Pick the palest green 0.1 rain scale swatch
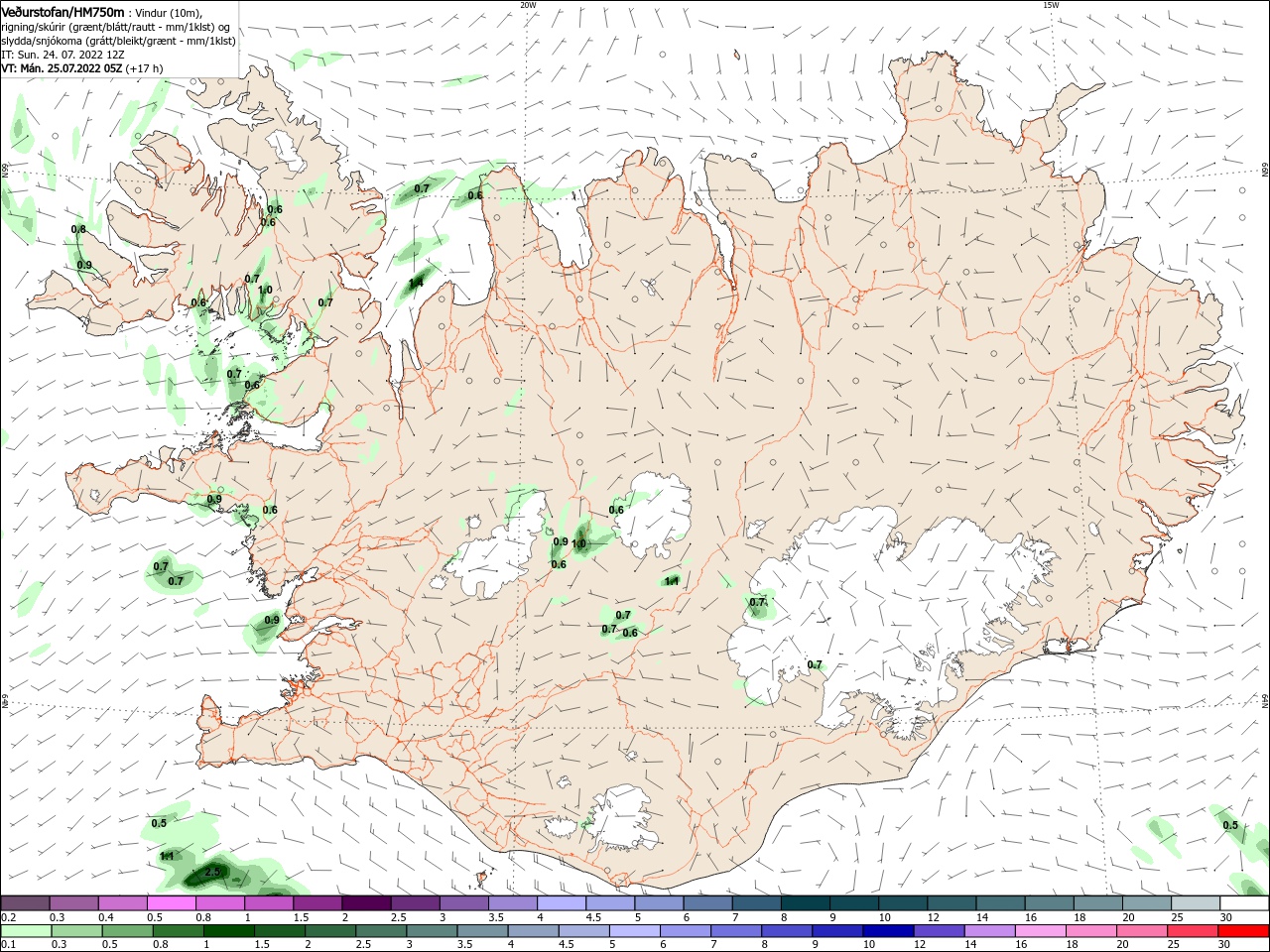Screen dimensions: 1270x952 (26, 931)
